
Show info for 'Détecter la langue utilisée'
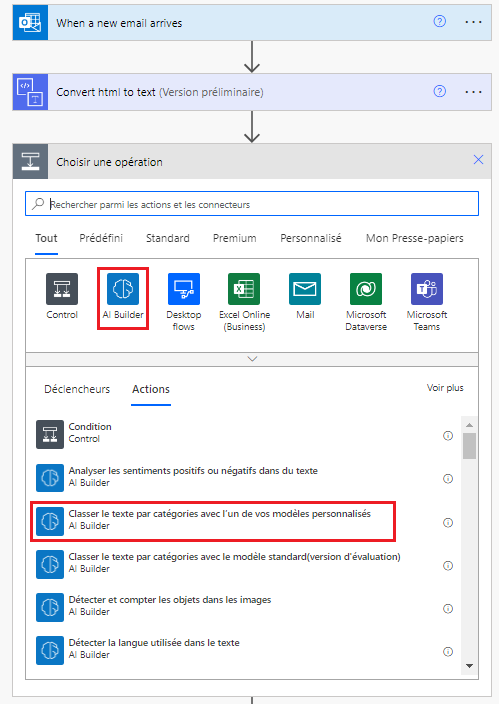[448, 651]
